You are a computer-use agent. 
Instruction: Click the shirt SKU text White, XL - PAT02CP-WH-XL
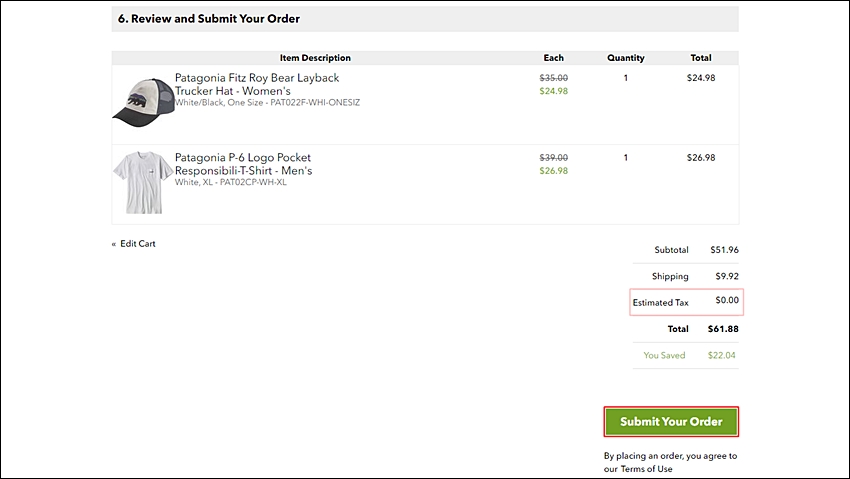point(230,182)
